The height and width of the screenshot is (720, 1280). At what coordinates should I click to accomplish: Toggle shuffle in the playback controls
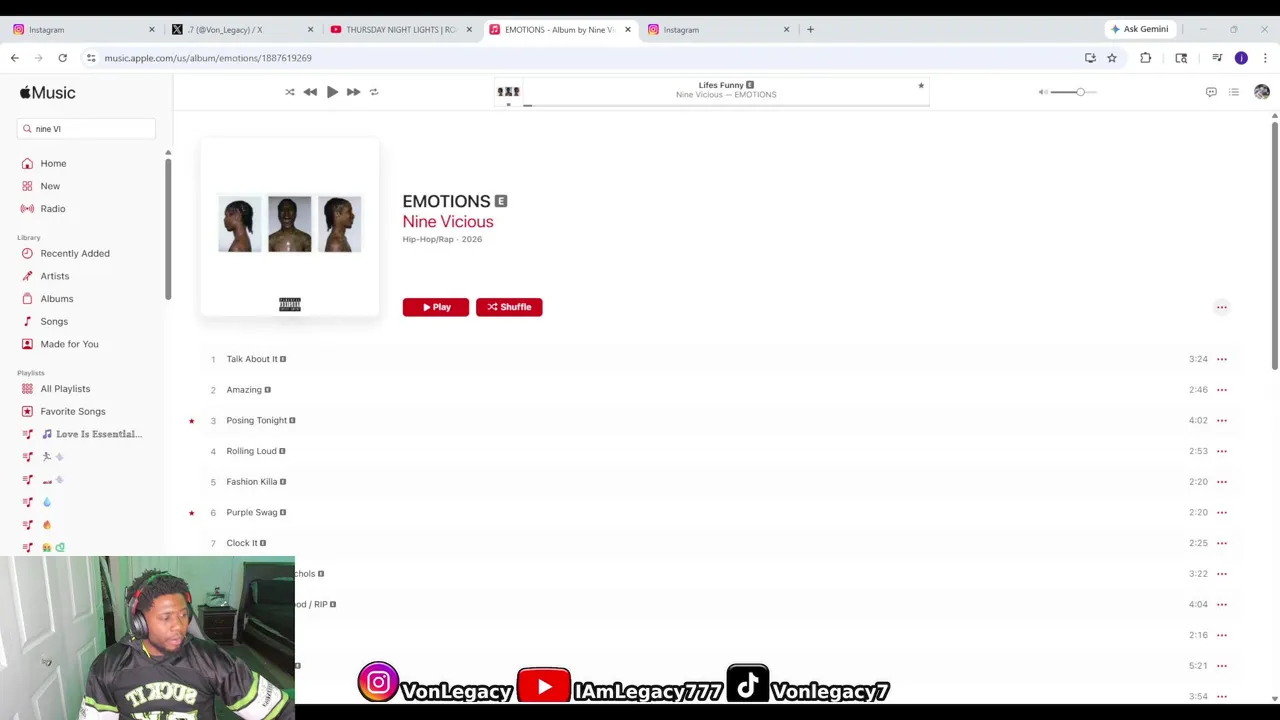[290, 92]
